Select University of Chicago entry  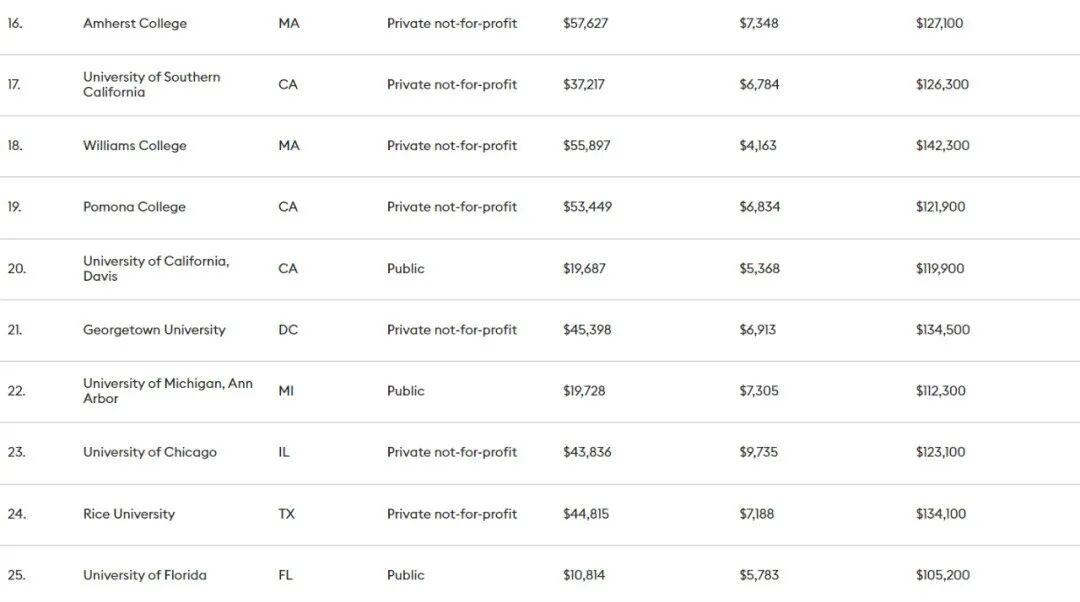[x=150, y=452]
